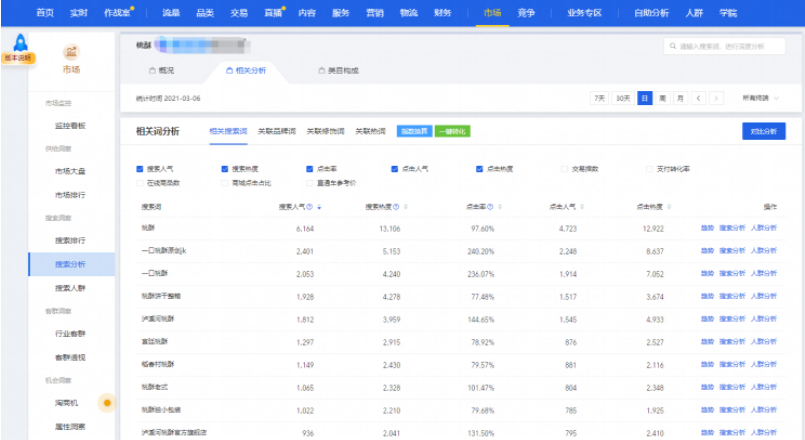Select the 30天 time range button

[623, 98]
